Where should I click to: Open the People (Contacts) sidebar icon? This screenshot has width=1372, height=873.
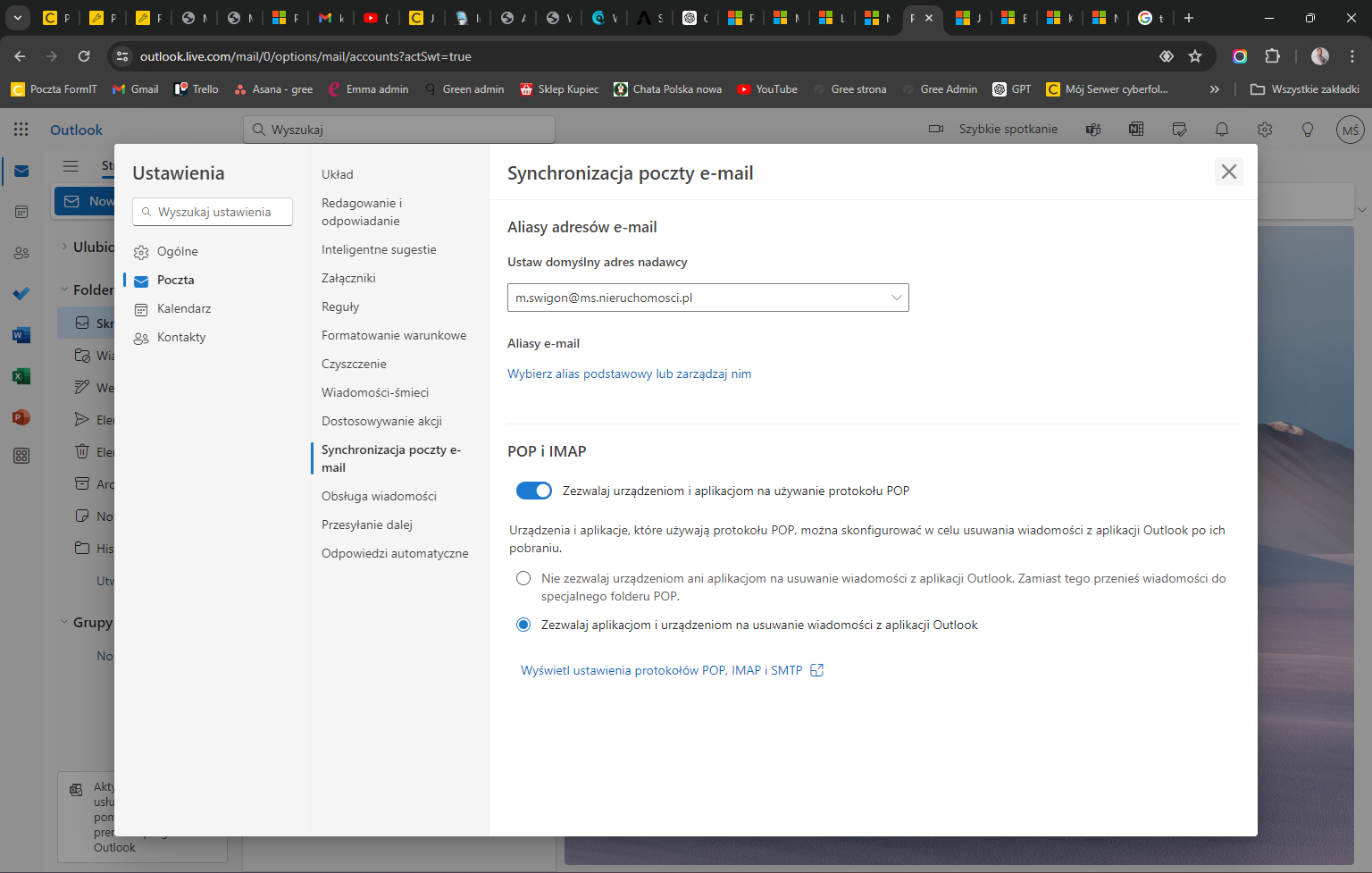click(x=21, y=253)
